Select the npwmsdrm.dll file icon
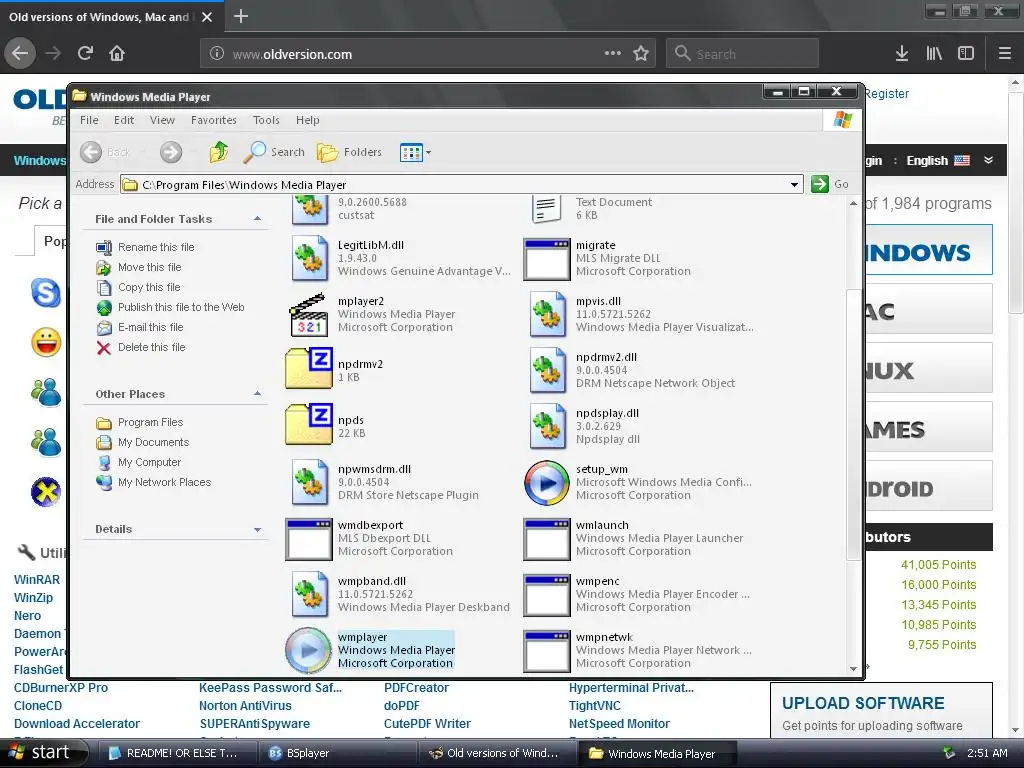The width and height of the screenshot is (1024, 768). point(310,482)
